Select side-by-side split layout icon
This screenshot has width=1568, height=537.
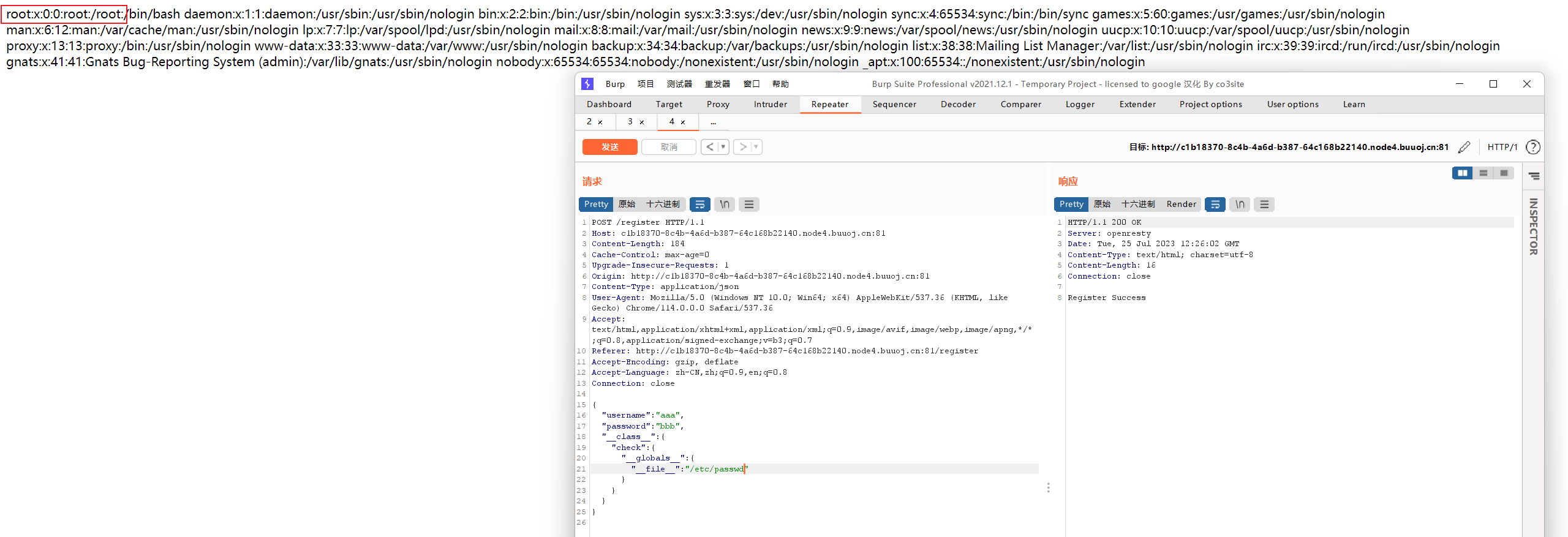coord(1463,173)
